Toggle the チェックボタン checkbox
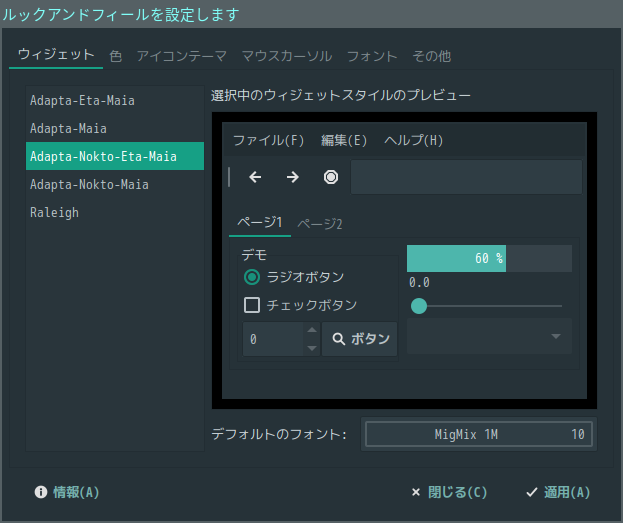Viewport: 623px width, 523px height. (x=252, y=305)
